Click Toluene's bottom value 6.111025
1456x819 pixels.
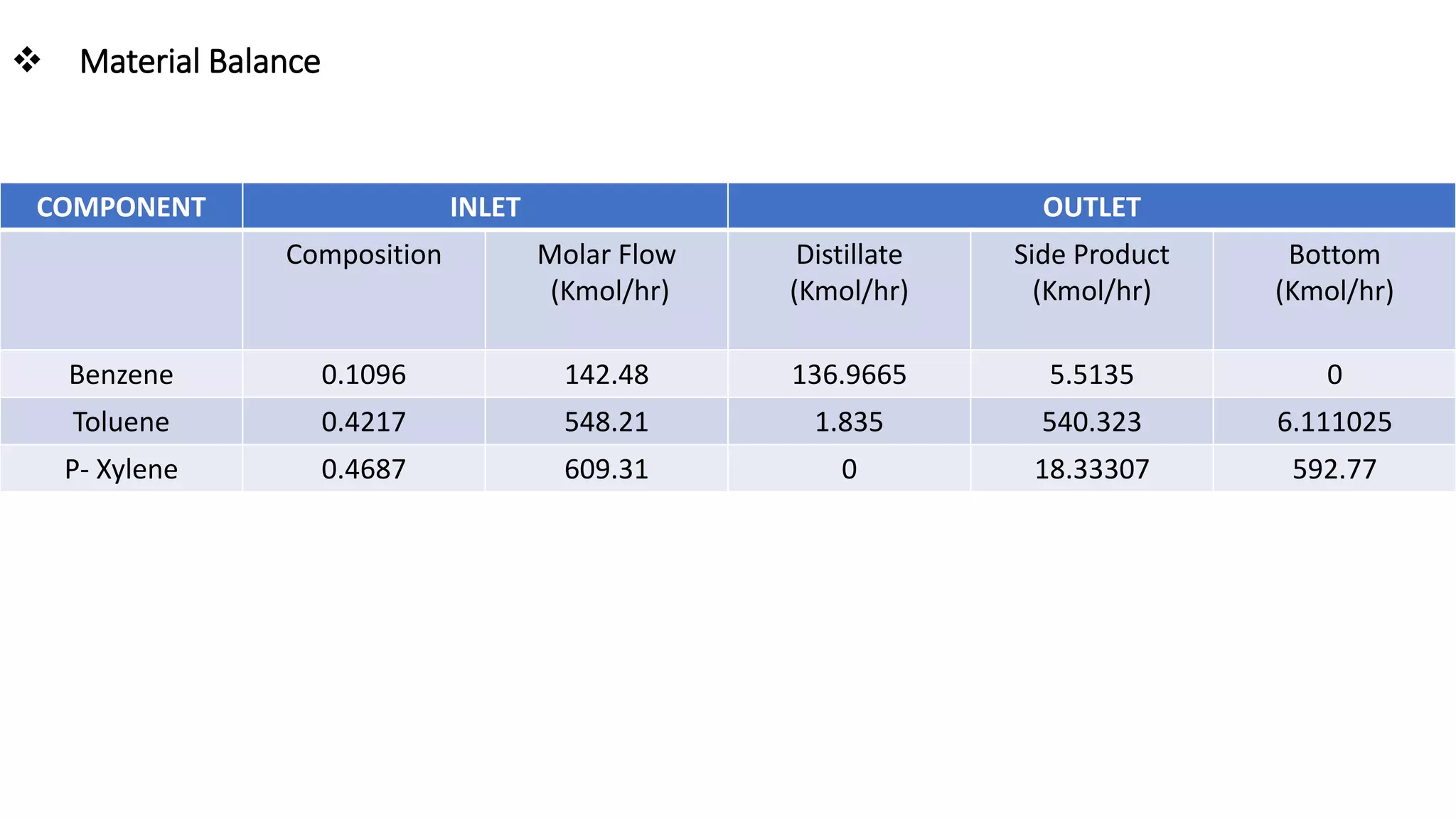point(1334,422)
